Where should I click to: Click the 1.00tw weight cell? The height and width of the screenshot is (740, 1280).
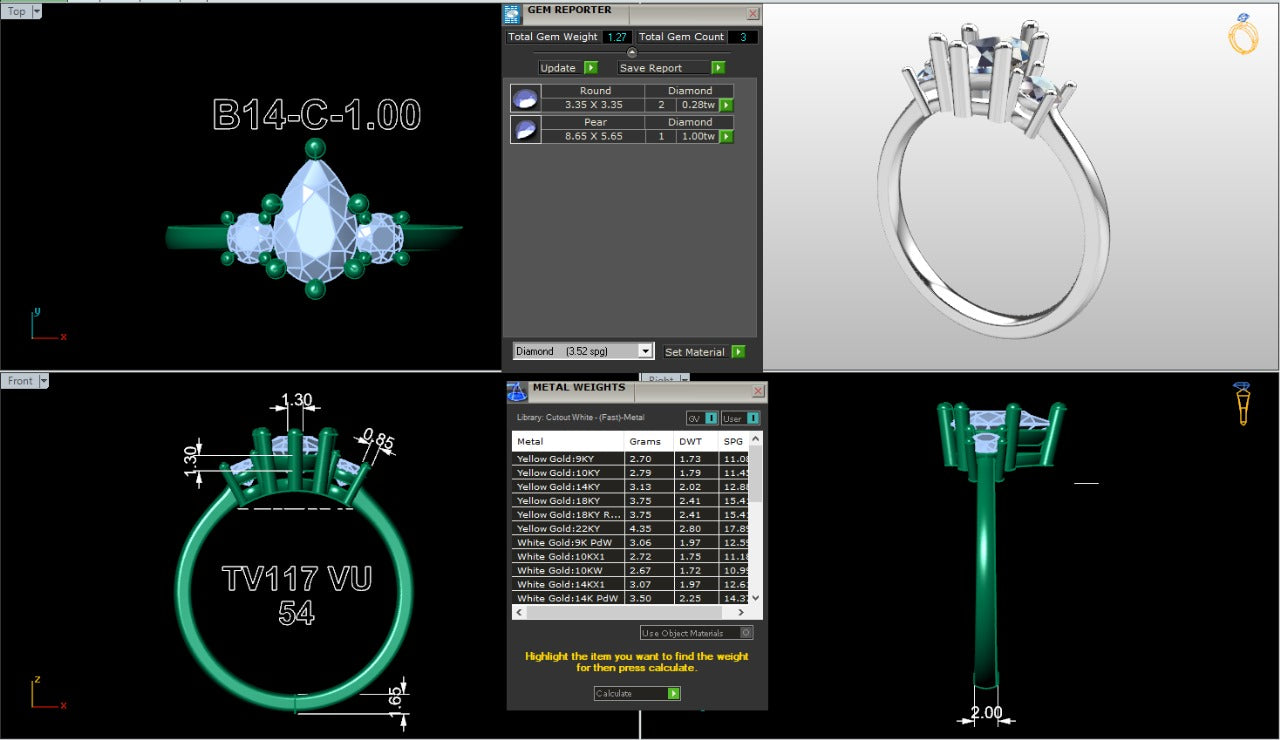click(x=697, y=137)
